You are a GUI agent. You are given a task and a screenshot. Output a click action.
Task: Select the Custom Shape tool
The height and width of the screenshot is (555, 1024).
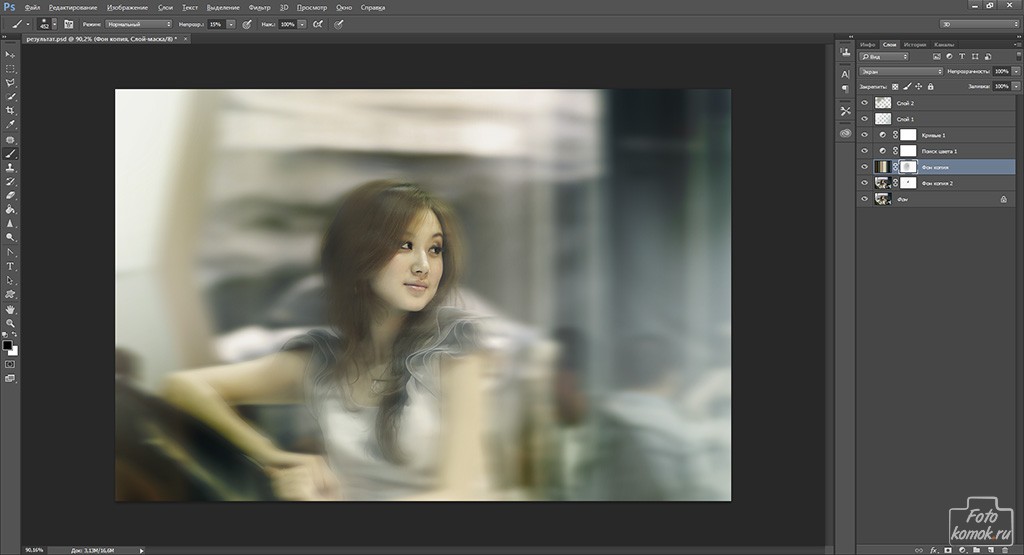pos(10,294)
